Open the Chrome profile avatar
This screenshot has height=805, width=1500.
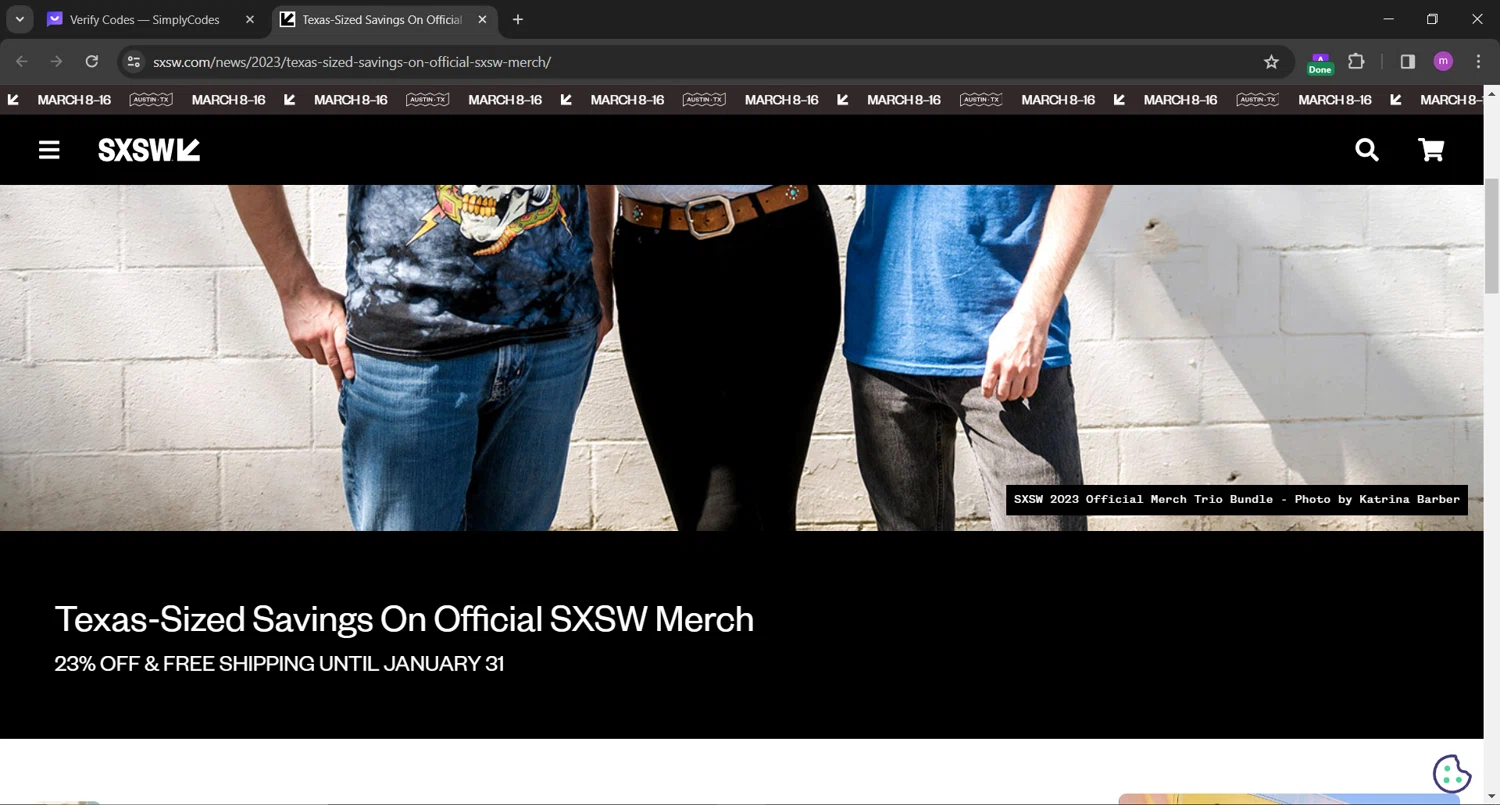point(1443,62)
